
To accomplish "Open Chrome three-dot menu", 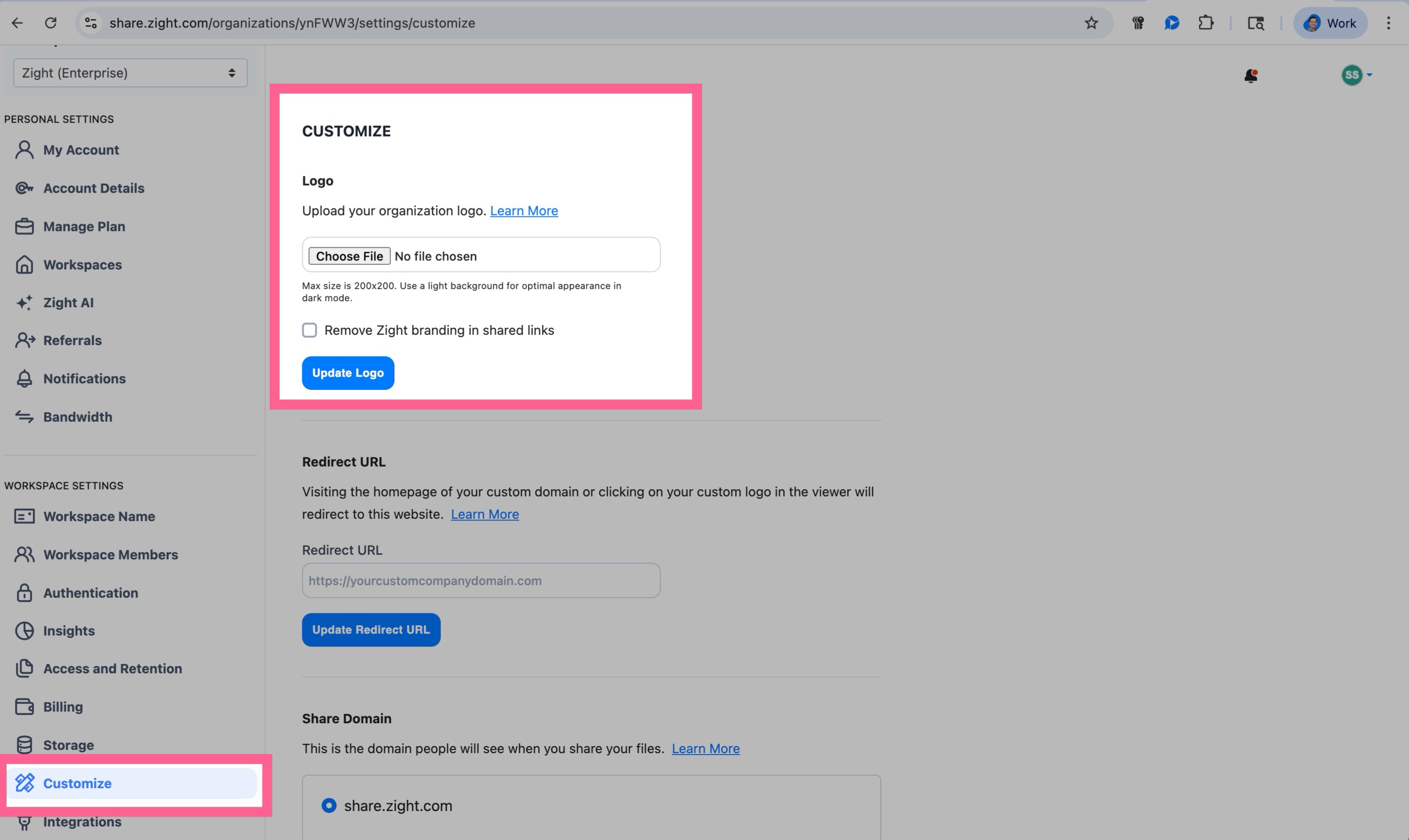I will [1388, 23].
